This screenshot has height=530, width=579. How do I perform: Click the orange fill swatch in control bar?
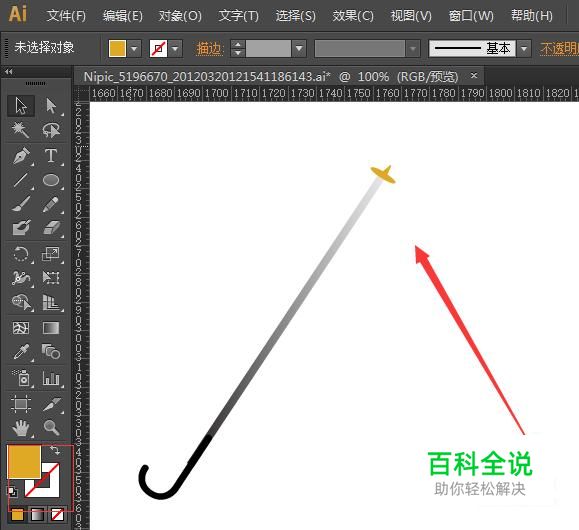(x=117, y=48)
